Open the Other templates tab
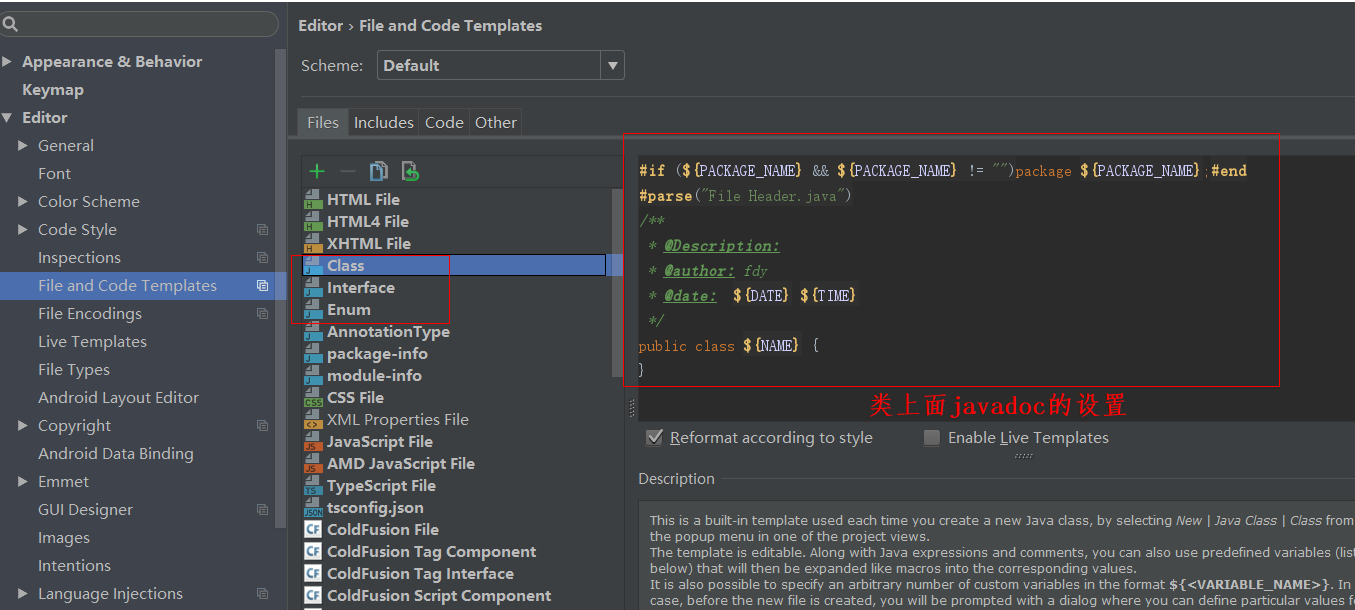This screenshot has height=610, width=1355. (x=496, y=123)
